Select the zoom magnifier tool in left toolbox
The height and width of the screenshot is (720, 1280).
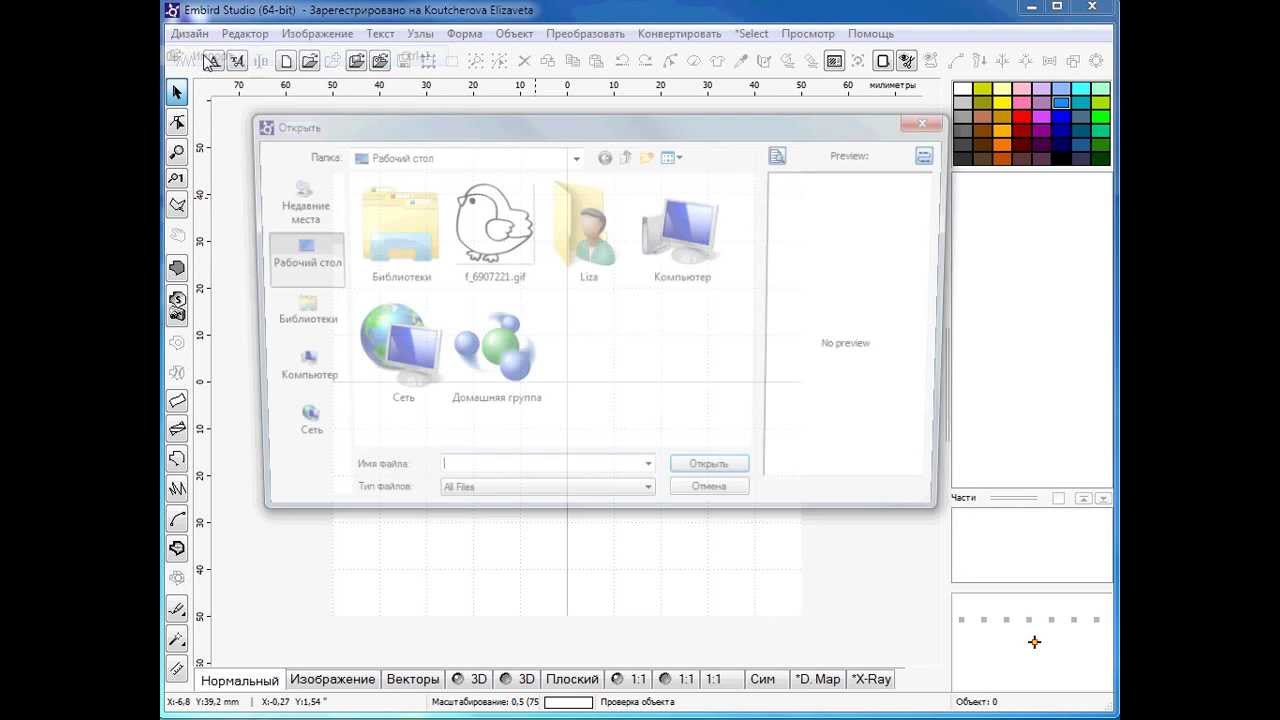coord(177,151)
